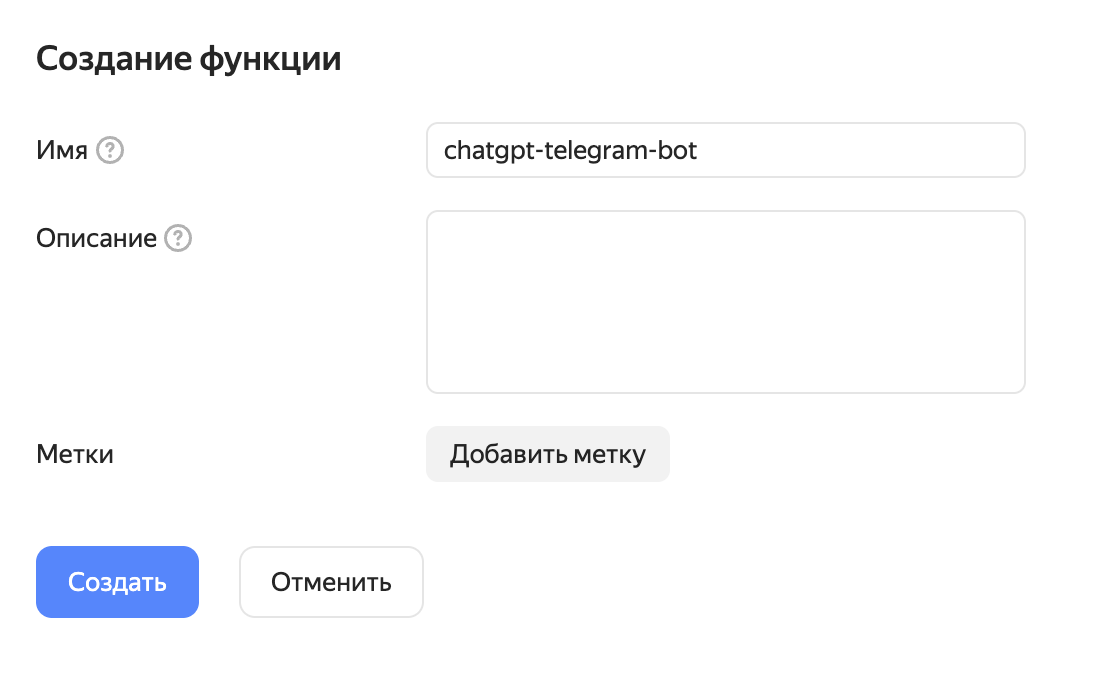Cancel creation with the Отменить button
The image size is (1110, 694).
click(331, 582)
